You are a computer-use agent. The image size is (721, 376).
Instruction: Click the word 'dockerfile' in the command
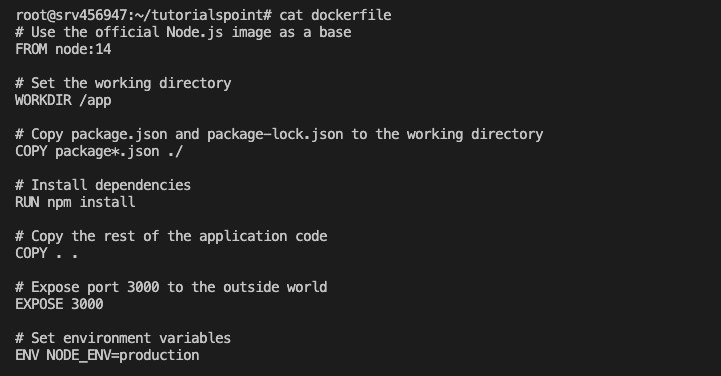(x=351, y=15)
